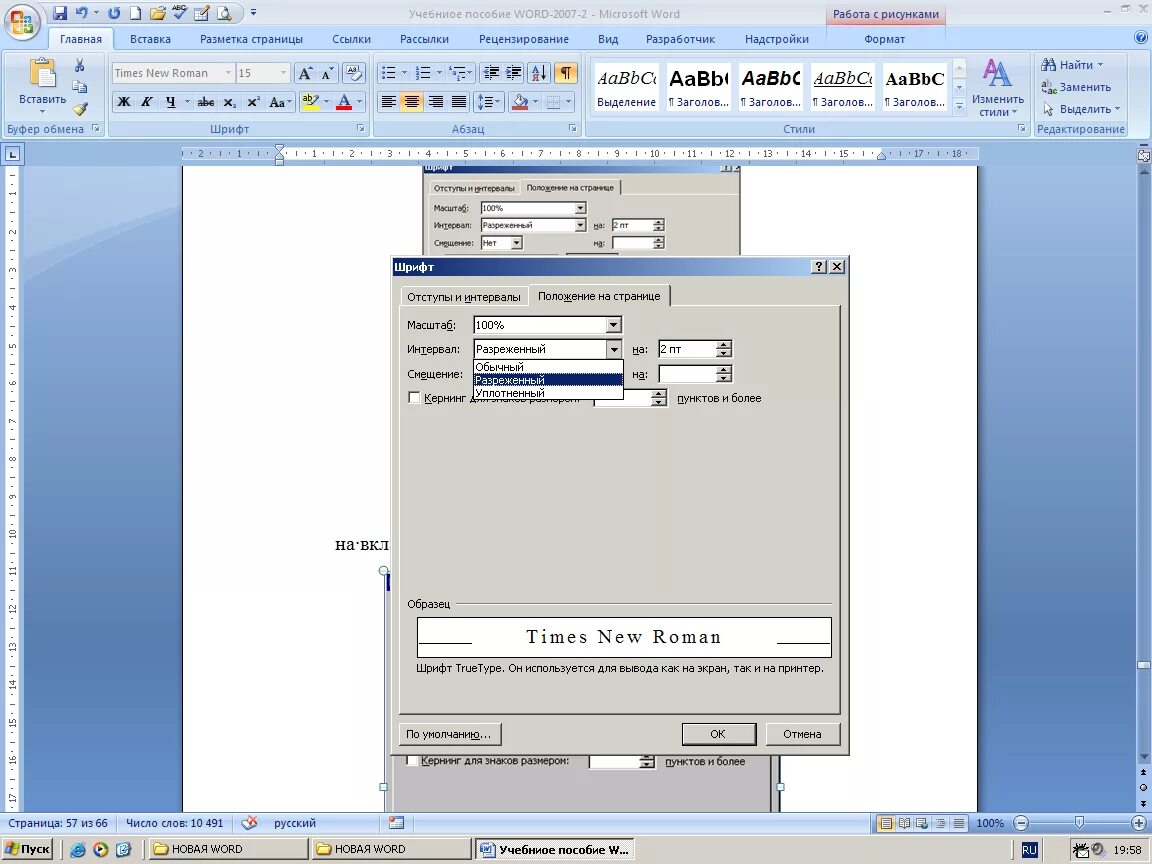Undo the last action
This screenshot has height=864, width=1152.
coord(81,13)
